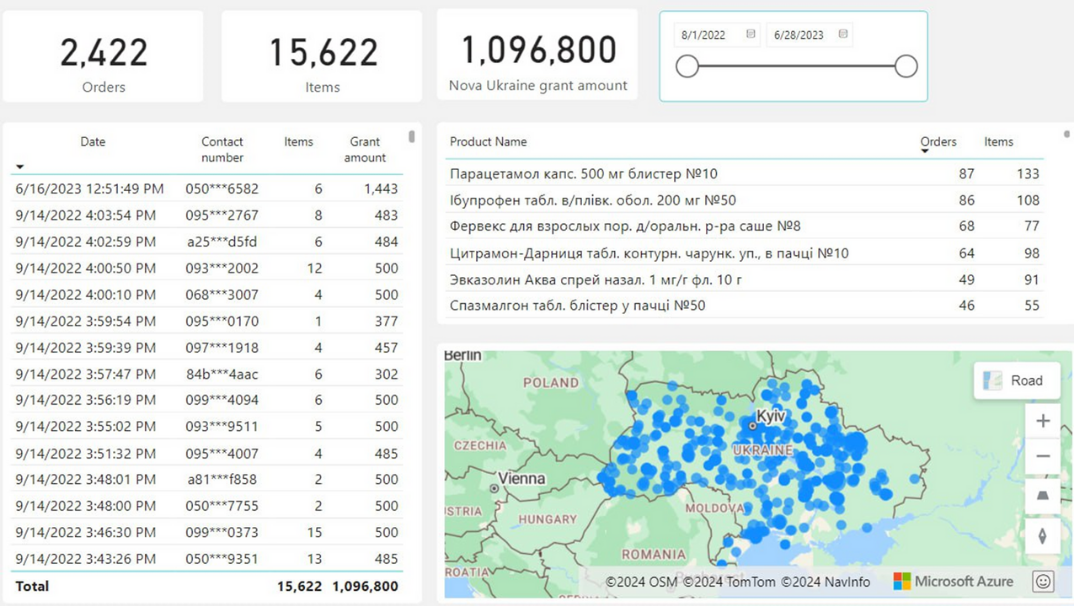Open the start date calendar picker icon
This screenshot has height=608, width=1076.
tap(751, 34)
